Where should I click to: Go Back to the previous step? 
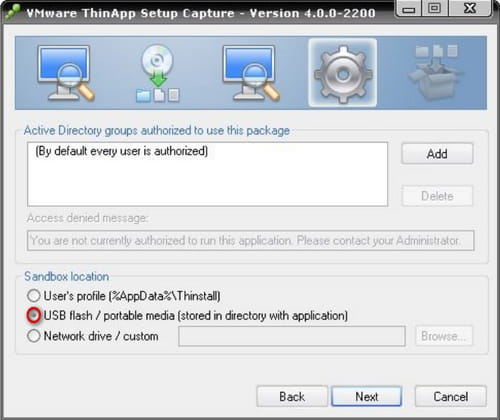pos(292,396)
